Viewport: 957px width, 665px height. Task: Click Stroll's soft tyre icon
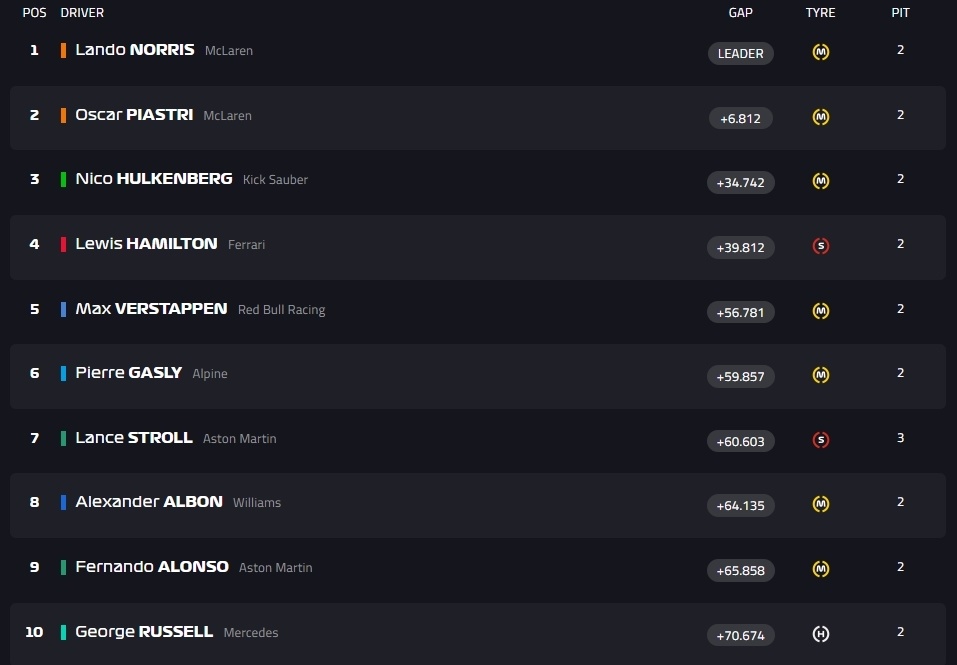820,440
